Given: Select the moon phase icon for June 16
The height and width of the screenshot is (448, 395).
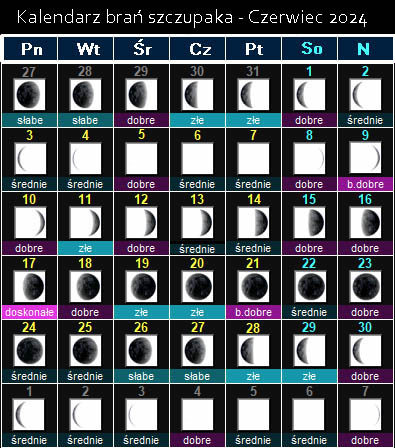Looking at the screenshot, I should 365,222.
